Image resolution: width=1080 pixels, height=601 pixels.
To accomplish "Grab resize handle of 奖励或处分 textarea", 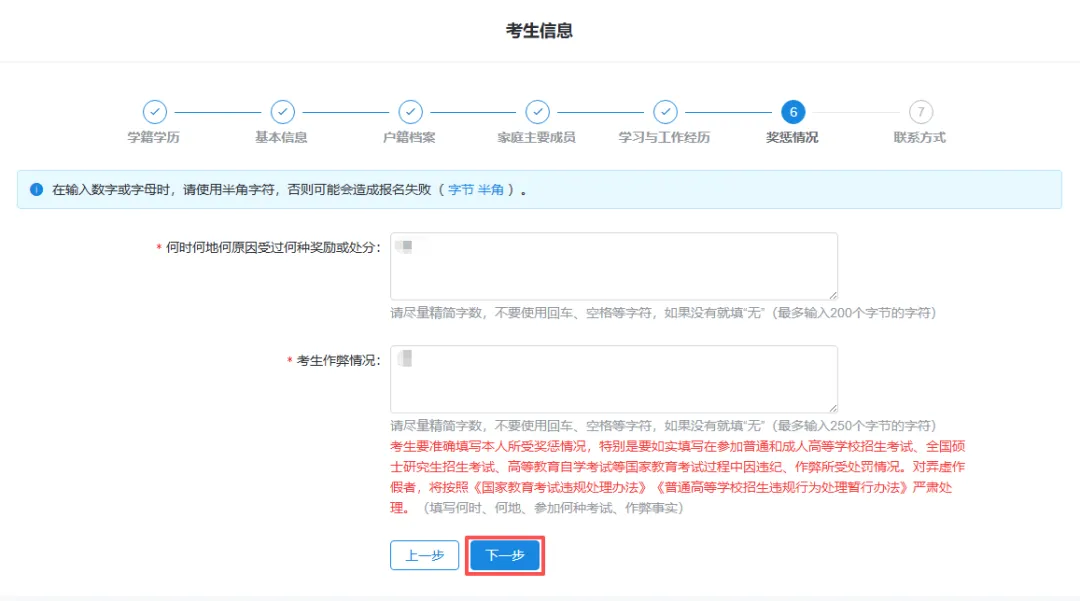I will click(x=833, y=295).
